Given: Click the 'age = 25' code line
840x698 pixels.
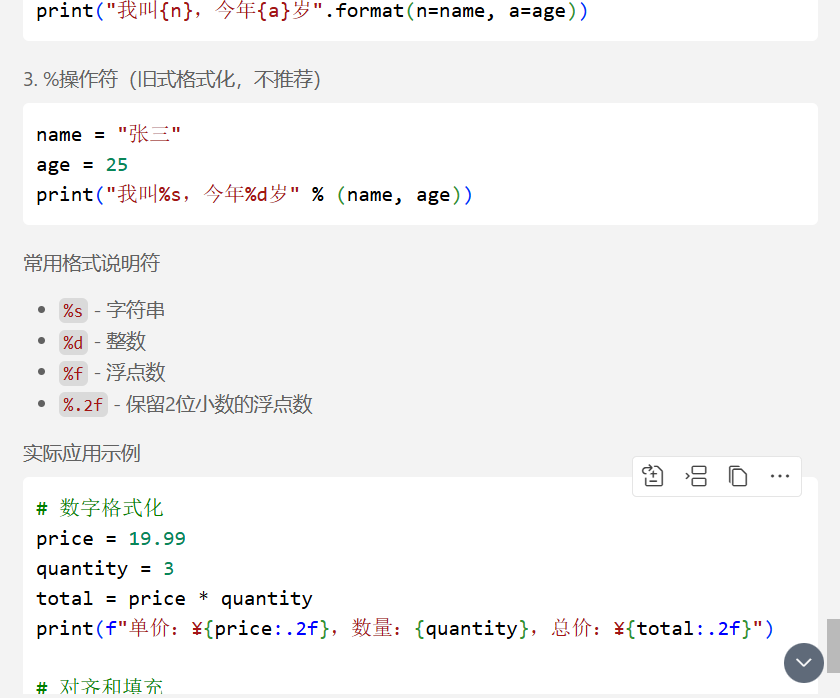Looking at the screenshot, I should pyautogui.click(x=82, y=165).
